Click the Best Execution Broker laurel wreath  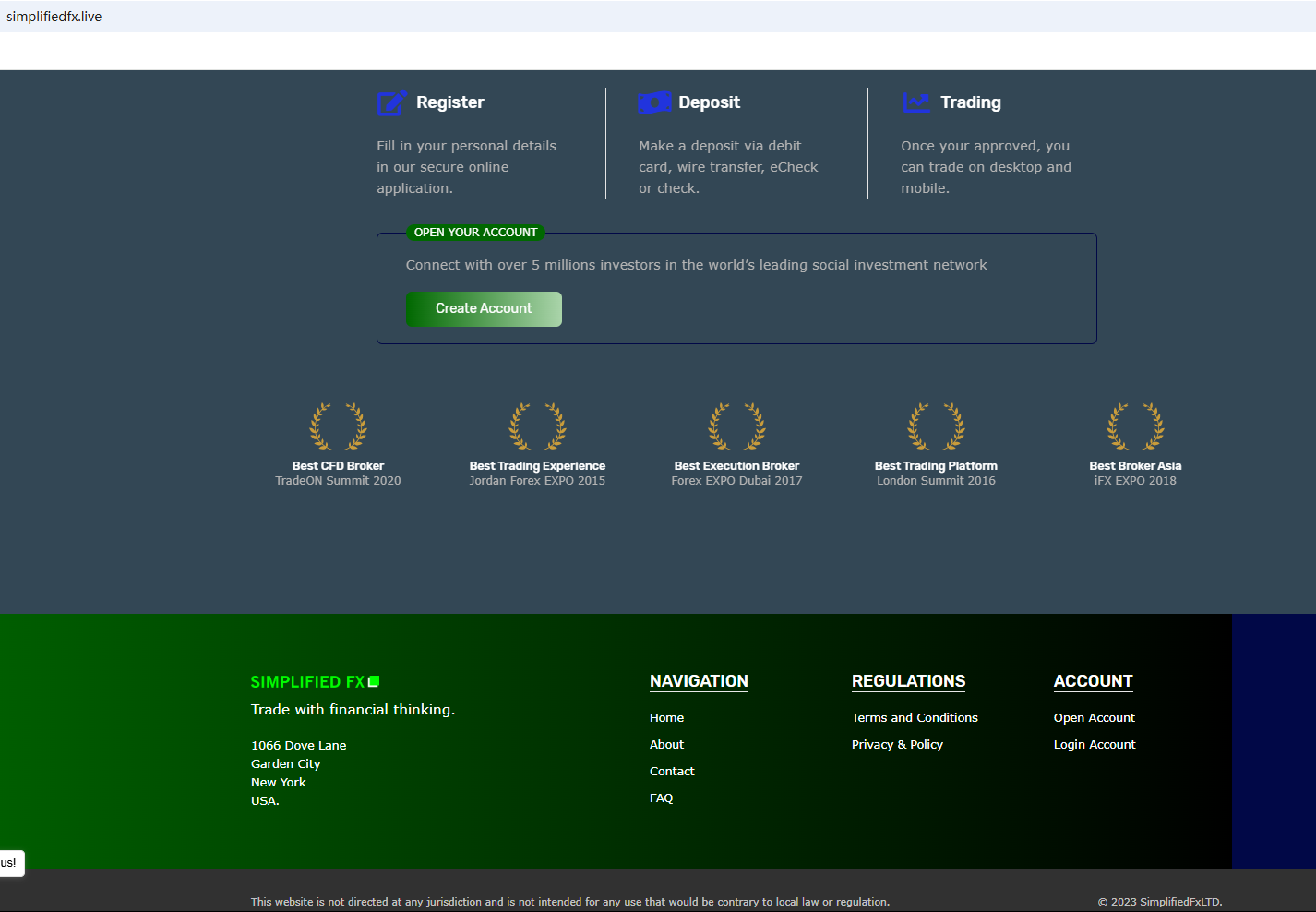tap(736, 426)
